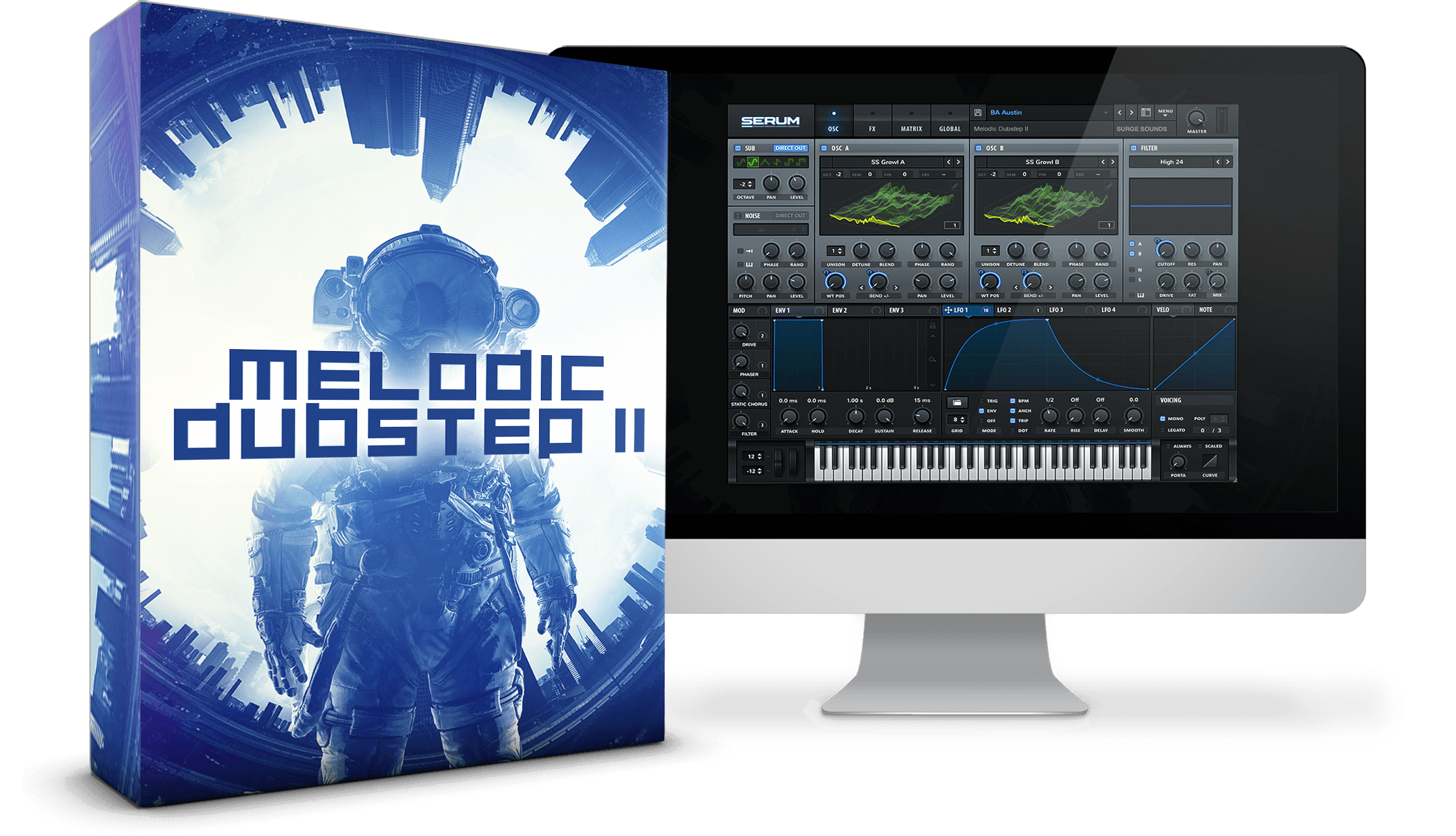Toggle filter routing for oscillator B
Screen dimensions: 1456x836
pyautogui.click(x=1132, y=254)
